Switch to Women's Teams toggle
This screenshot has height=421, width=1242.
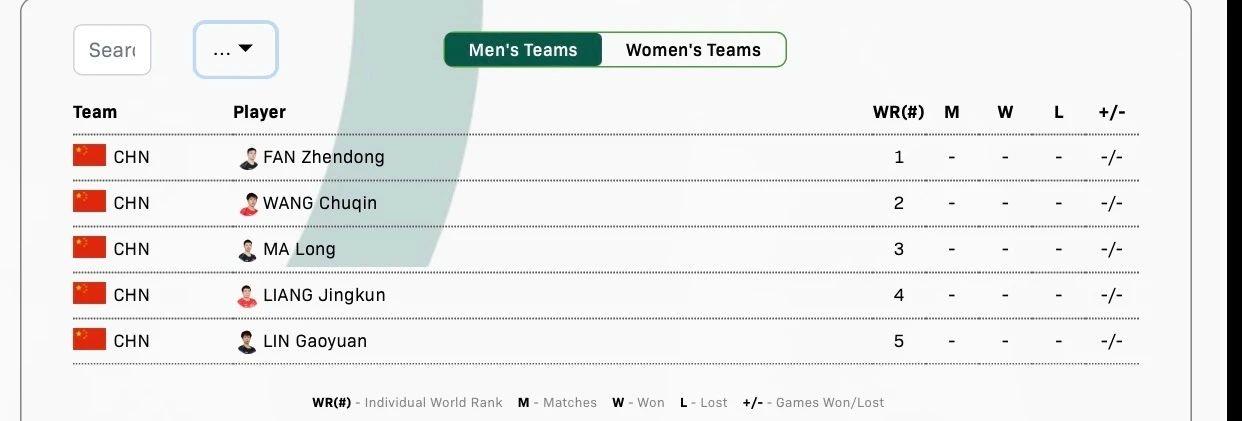tap(693, 50)
